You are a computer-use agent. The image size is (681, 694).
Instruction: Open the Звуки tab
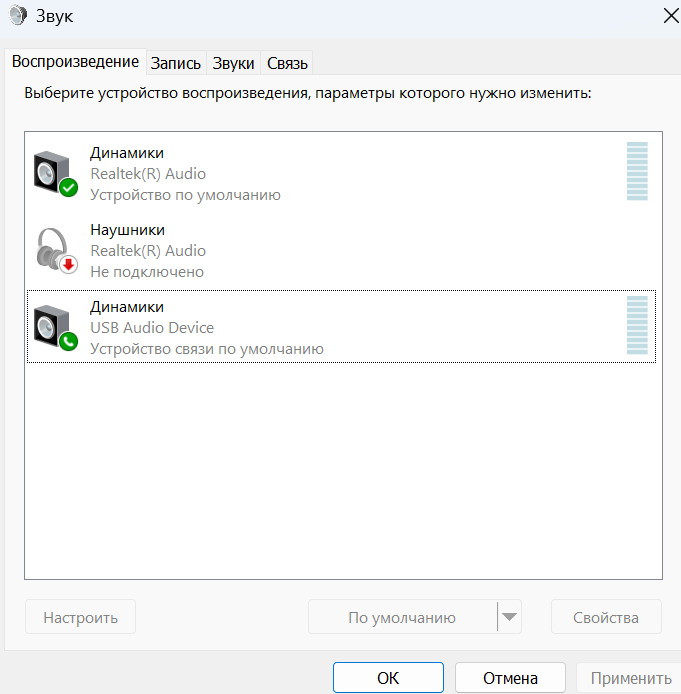[233, 63]
